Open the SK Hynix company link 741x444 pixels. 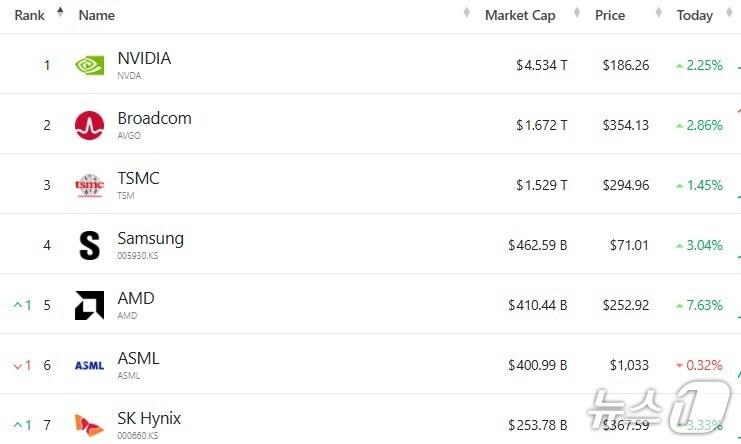pos(149,418)
